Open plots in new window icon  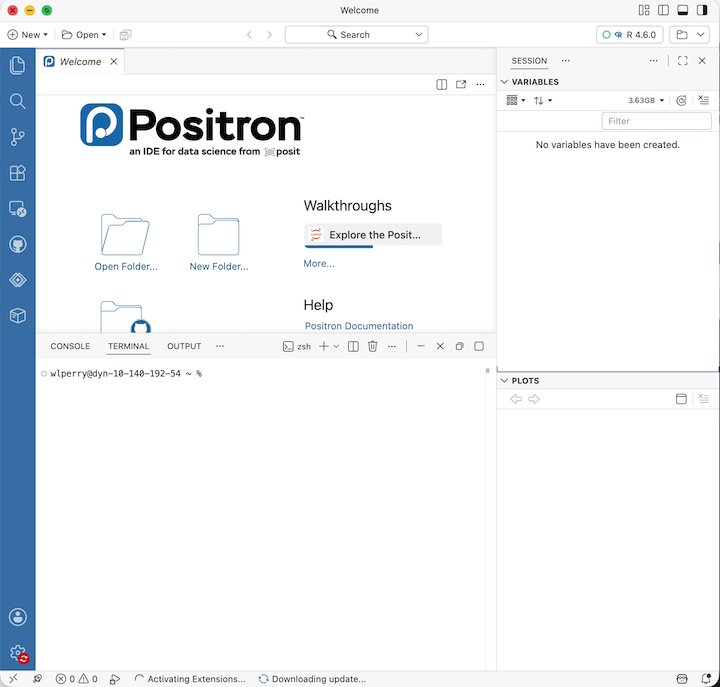coord(681,399)
